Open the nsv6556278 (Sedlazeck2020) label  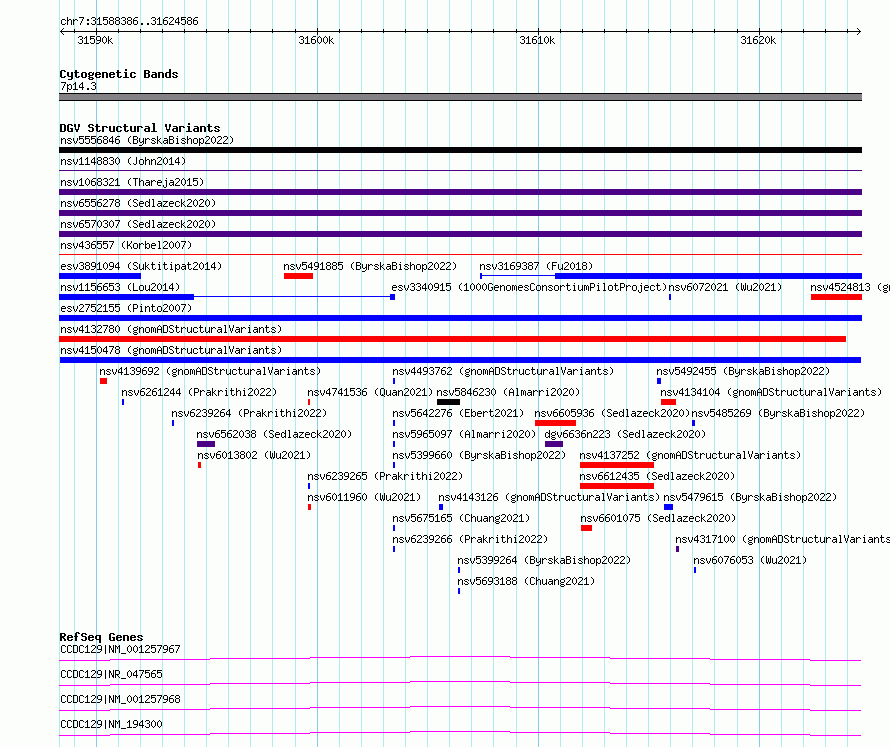(138, 203)
